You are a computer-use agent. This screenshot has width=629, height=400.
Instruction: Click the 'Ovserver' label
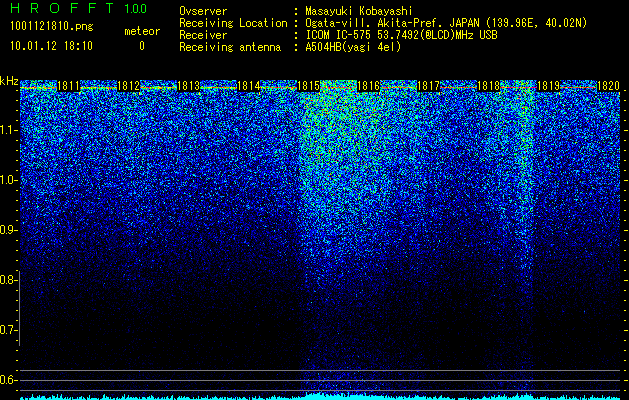pyautogui.click(x=203, y=11)
